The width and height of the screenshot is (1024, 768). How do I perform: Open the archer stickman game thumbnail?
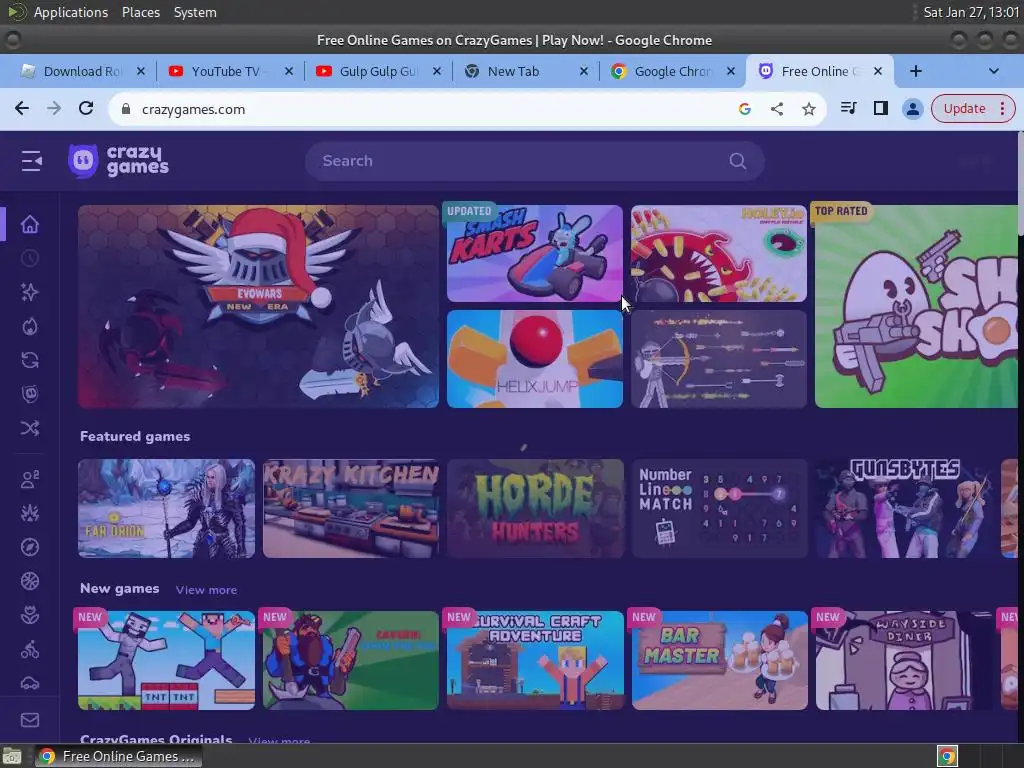pyautogui.click(x=718, y=359)
